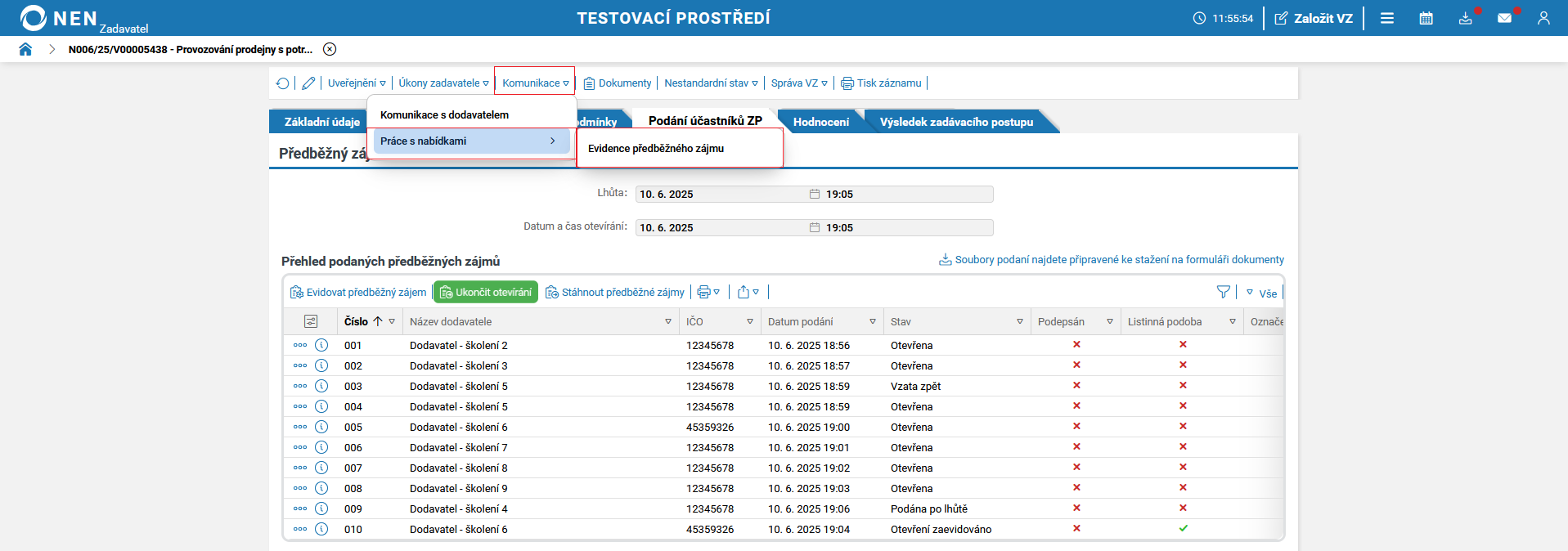Viewport: 1568px width, 551px height.
Task: Expand the Uveřejnění dropdown menu
Action: pyautogui.click(x=357, y=83)
